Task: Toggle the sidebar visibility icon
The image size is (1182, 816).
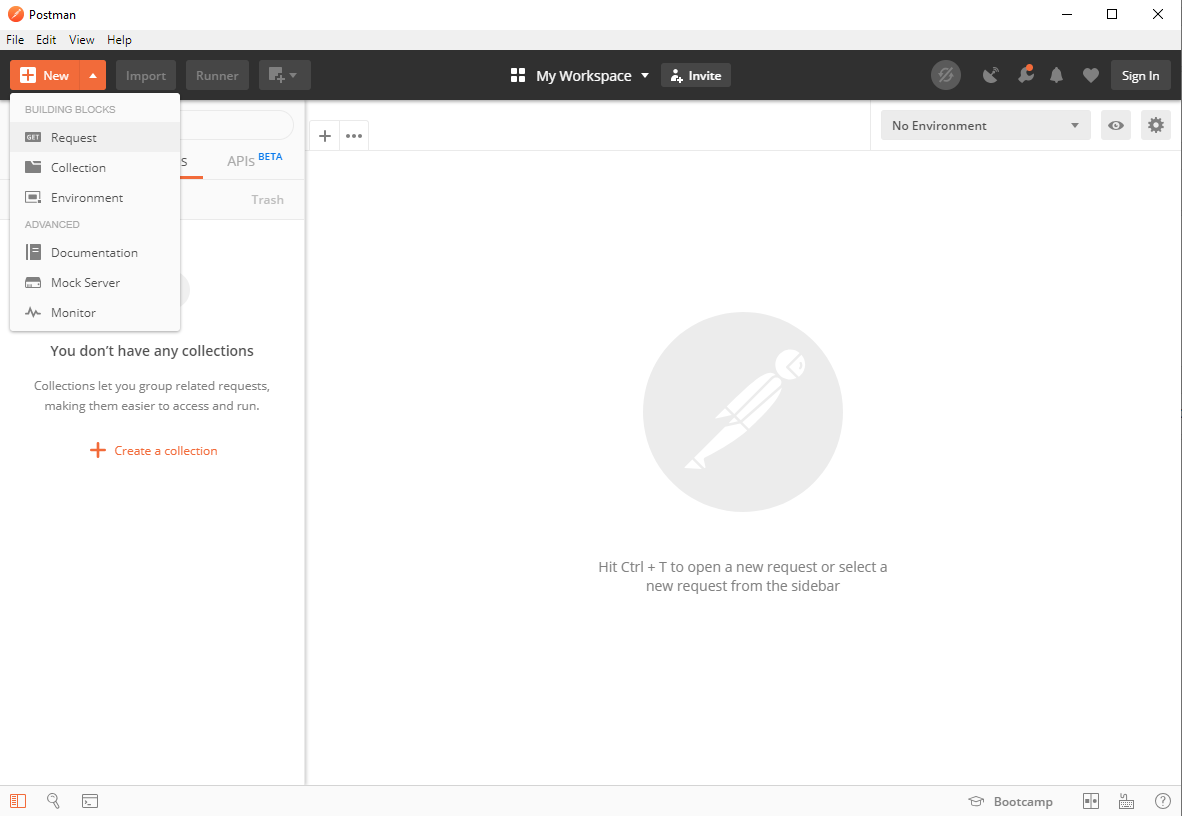Action: 18,801
